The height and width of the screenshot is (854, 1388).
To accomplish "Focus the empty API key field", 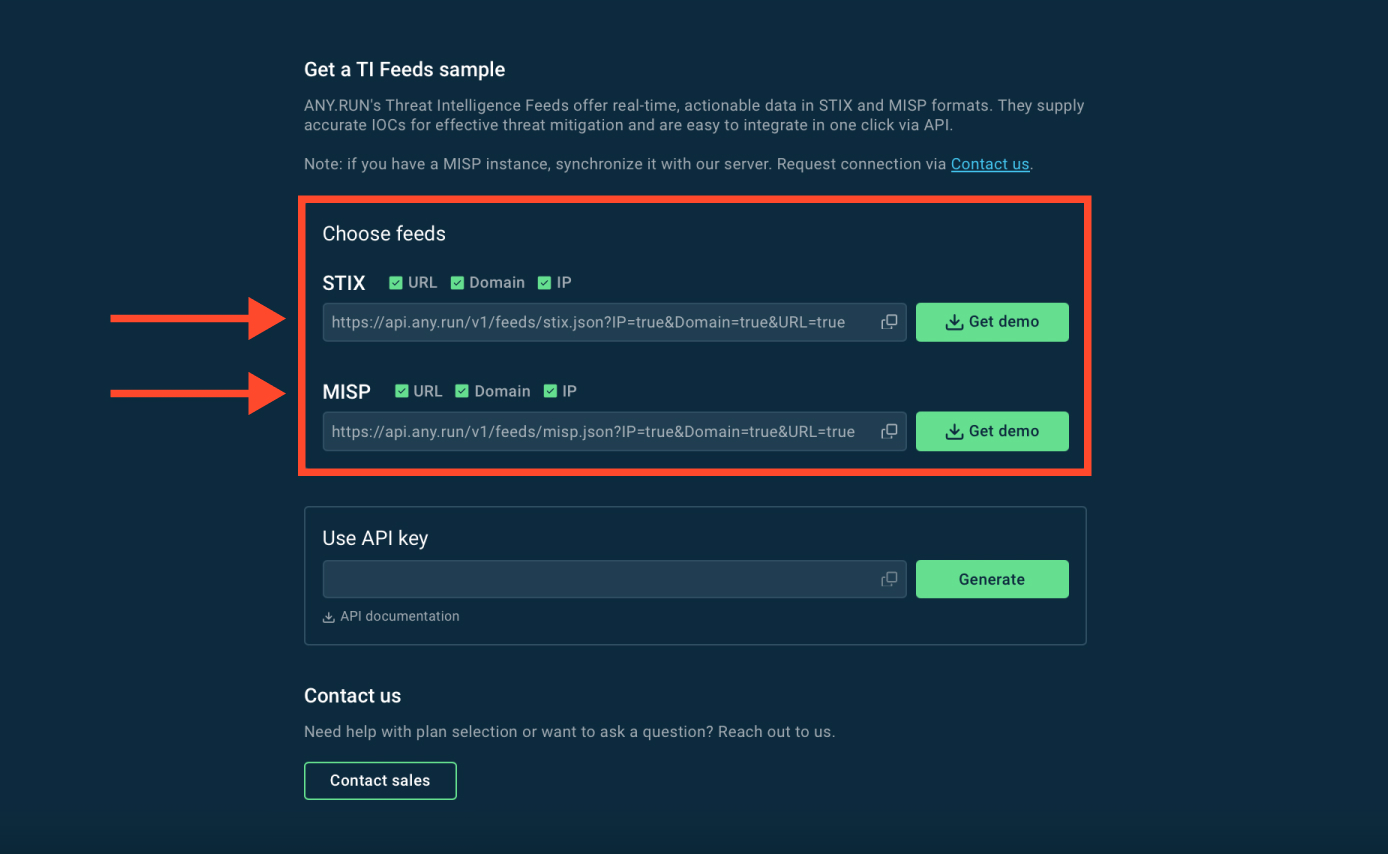I will click(595, 579).
